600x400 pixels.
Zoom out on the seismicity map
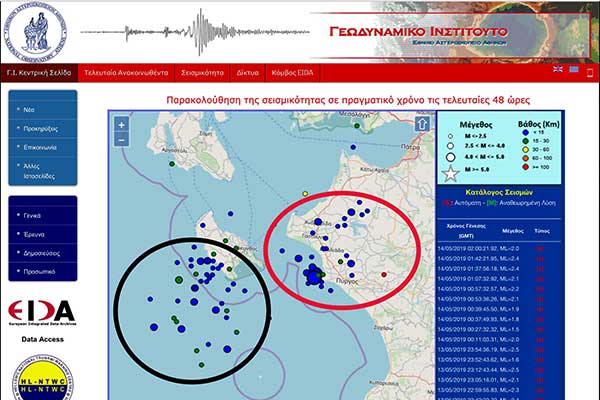tap(121, 140)
